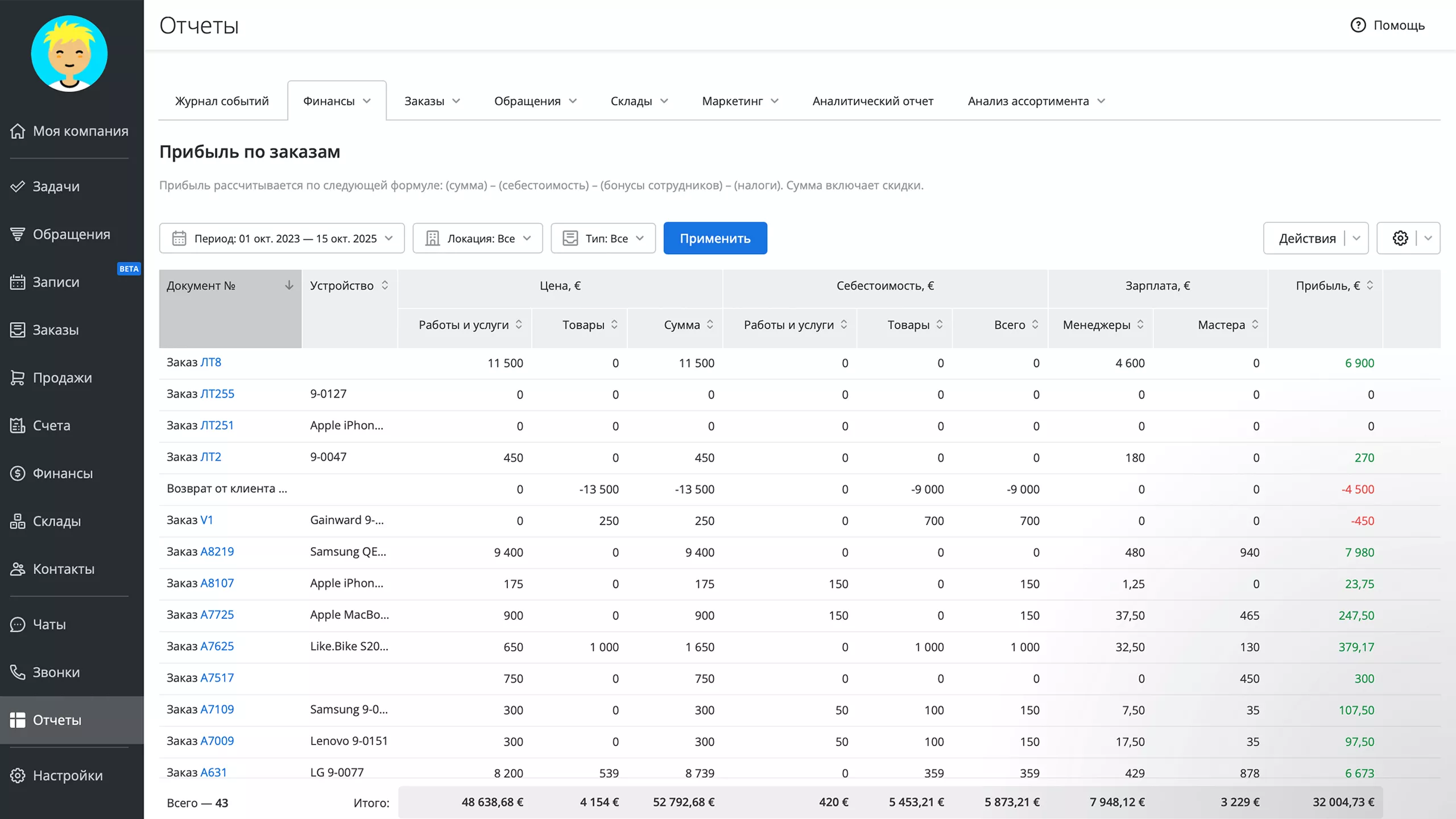Image resolution: width=1456 pixels, height=819 pixels.
Task: Click the Tasks checkmark icon in sidebar
Action: click(x=18, y=187)
